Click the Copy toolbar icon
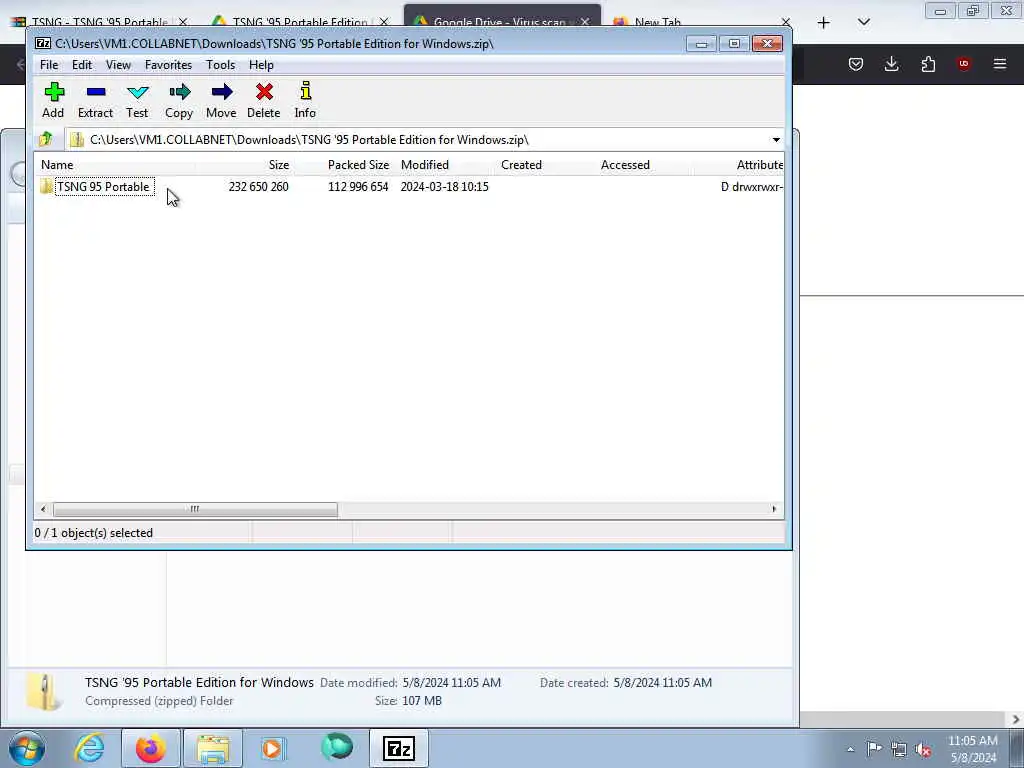1024x768 pixels. tap(179, 100)
